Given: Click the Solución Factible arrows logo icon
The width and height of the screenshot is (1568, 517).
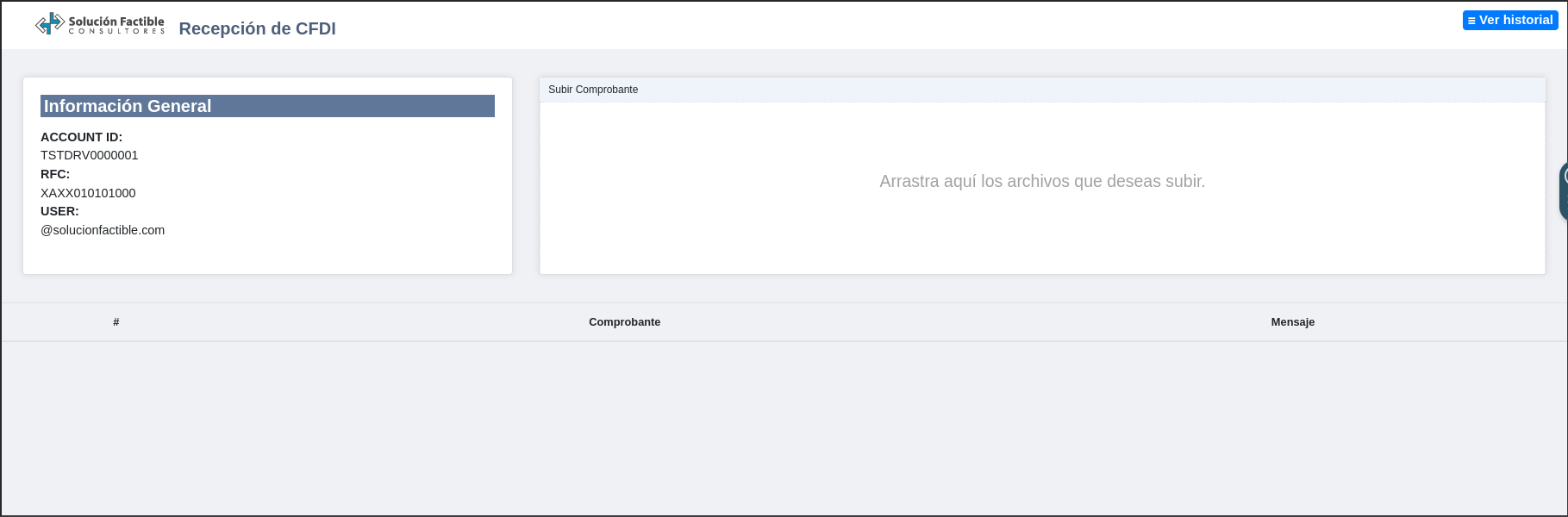Looking at the screenshot, I should (49, 23).
